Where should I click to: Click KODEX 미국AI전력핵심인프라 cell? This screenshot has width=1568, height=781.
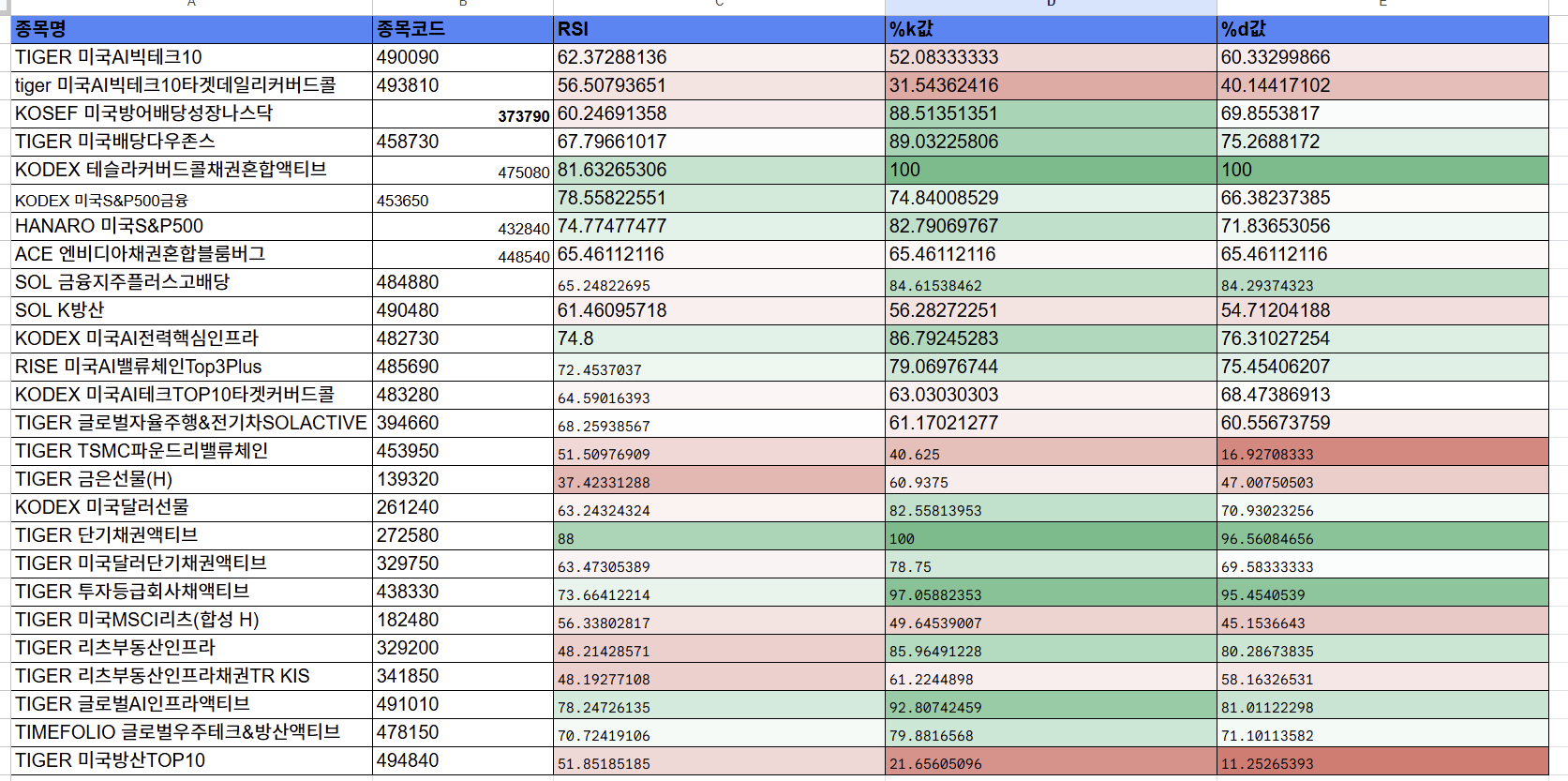[x=191, y=338]
